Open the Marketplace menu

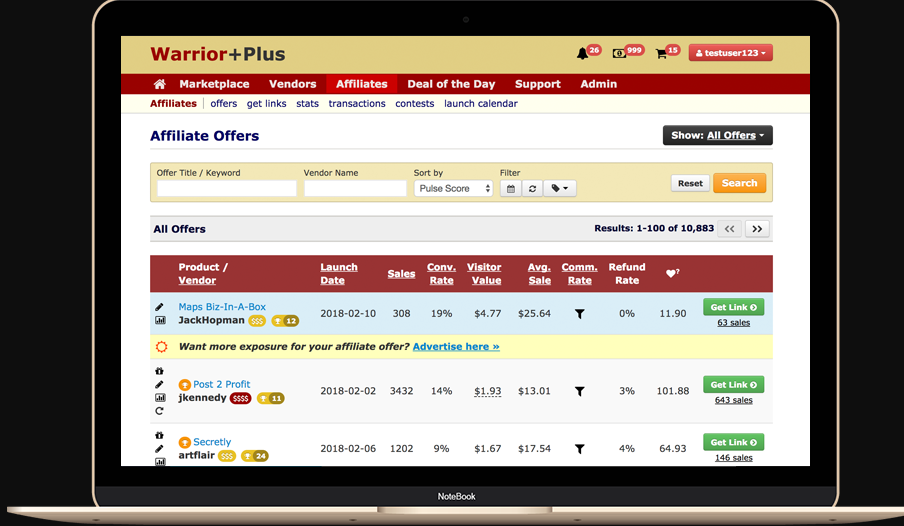pyautogui.click(x=214, y=84)
